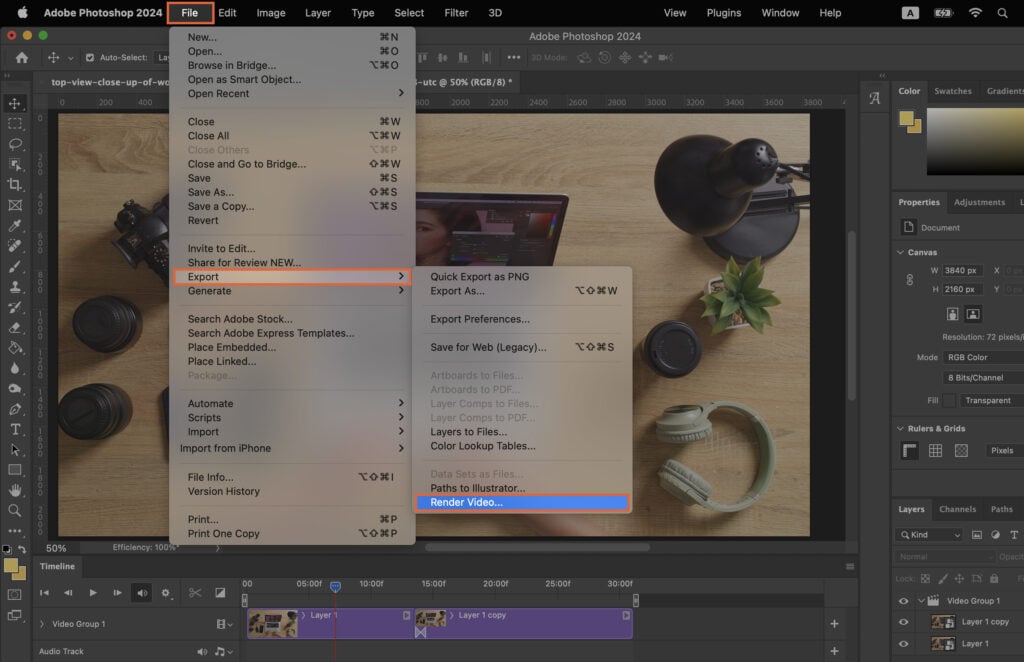
Task: Play the timeline video
Action: [x=93, y=593]
